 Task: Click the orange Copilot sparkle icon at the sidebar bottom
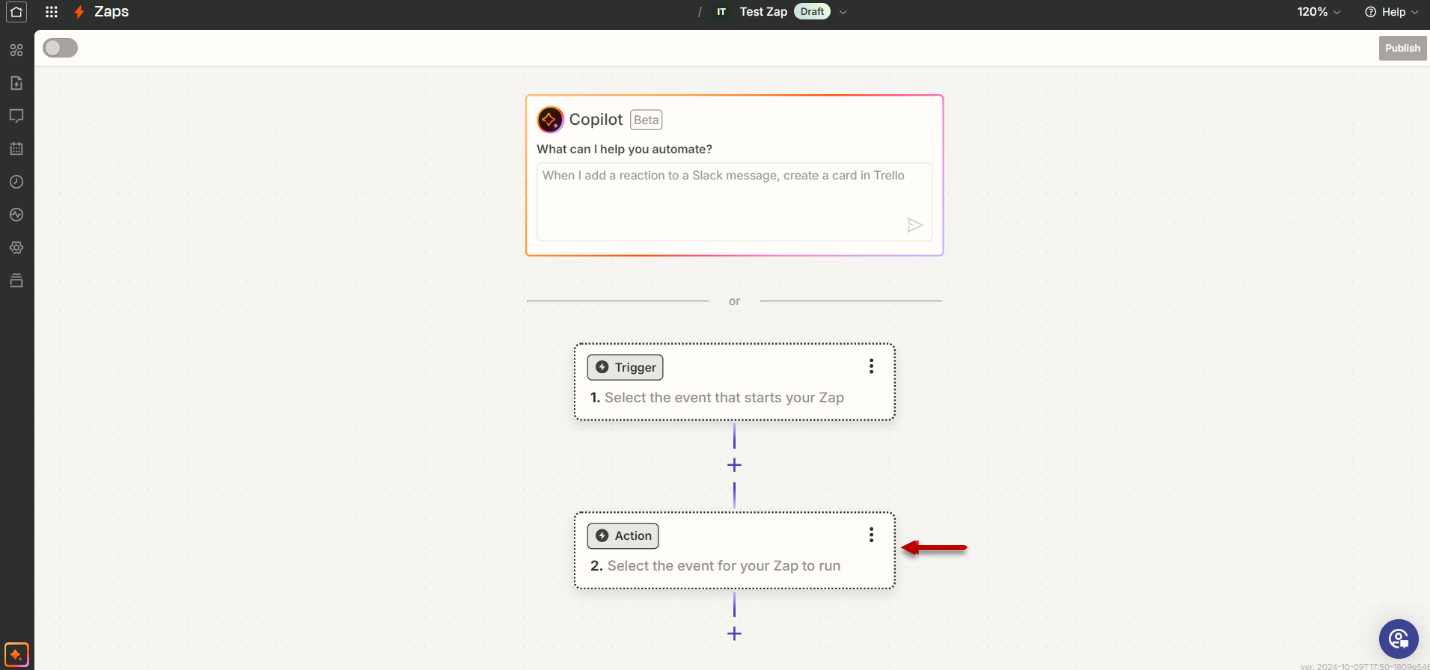[x=16, y=654]
